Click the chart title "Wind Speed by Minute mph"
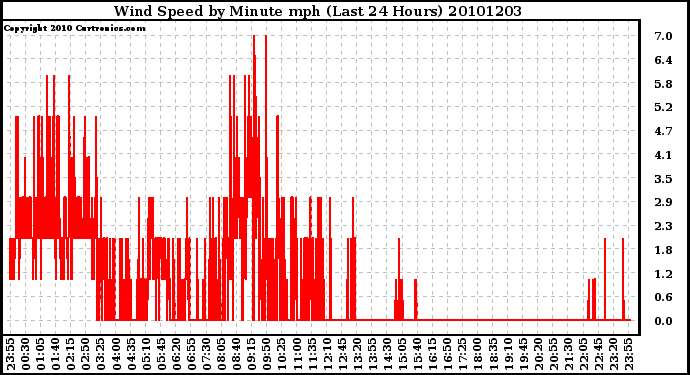 [x=217, y=11]
